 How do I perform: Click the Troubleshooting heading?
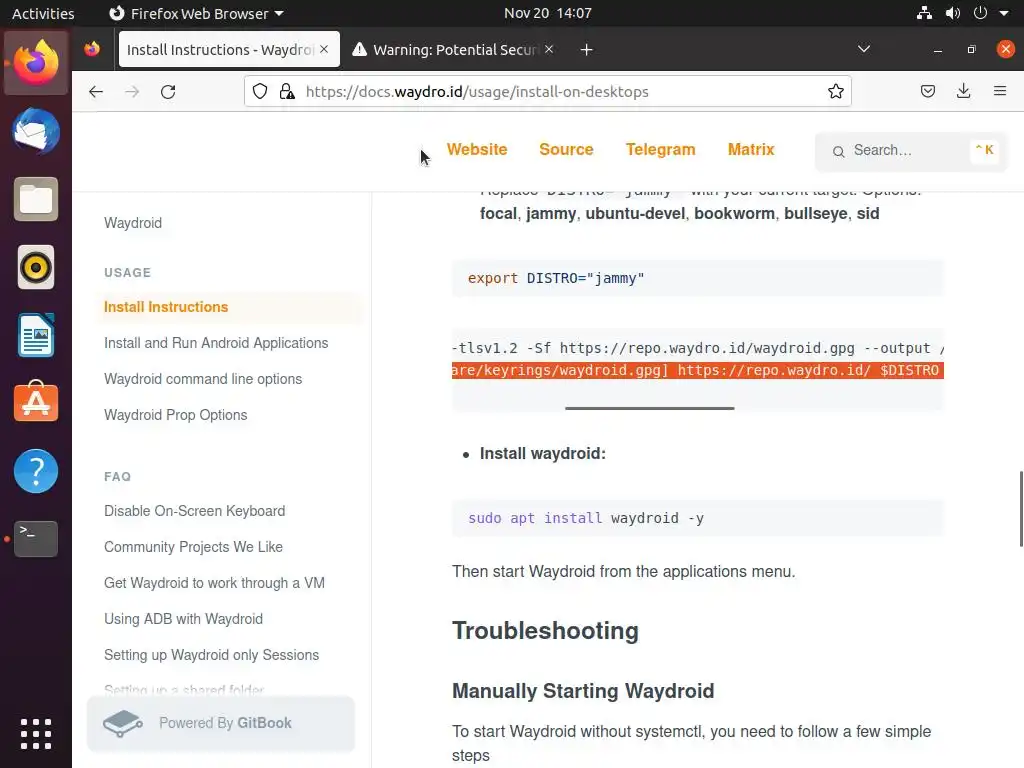(x=545, y=631)
